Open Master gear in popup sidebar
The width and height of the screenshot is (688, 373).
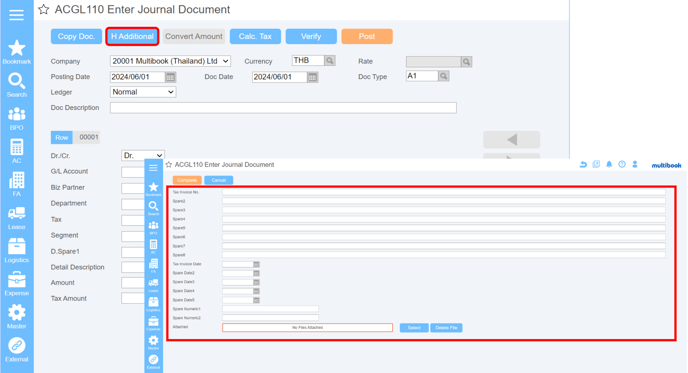[x=153, y=342]
